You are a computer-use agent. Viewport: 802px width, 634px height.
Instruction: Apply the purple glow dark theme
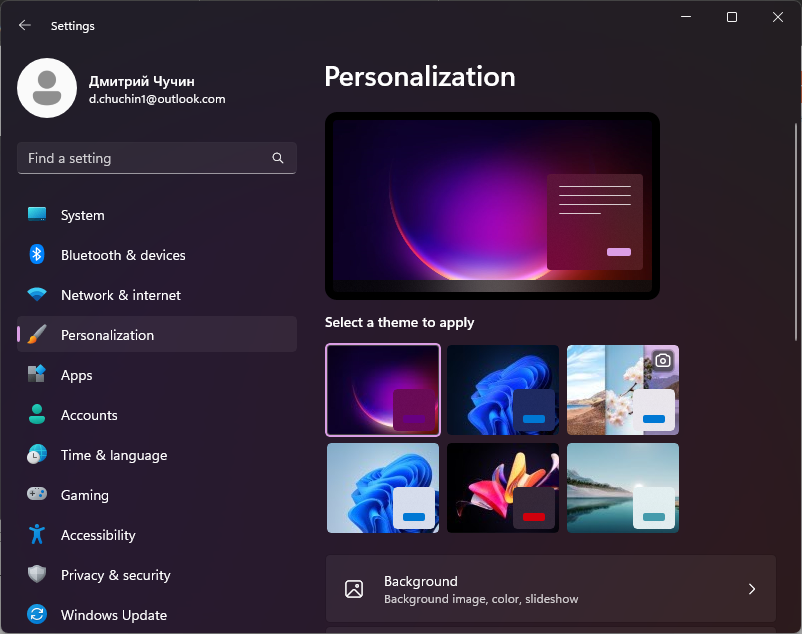[383, 390]
